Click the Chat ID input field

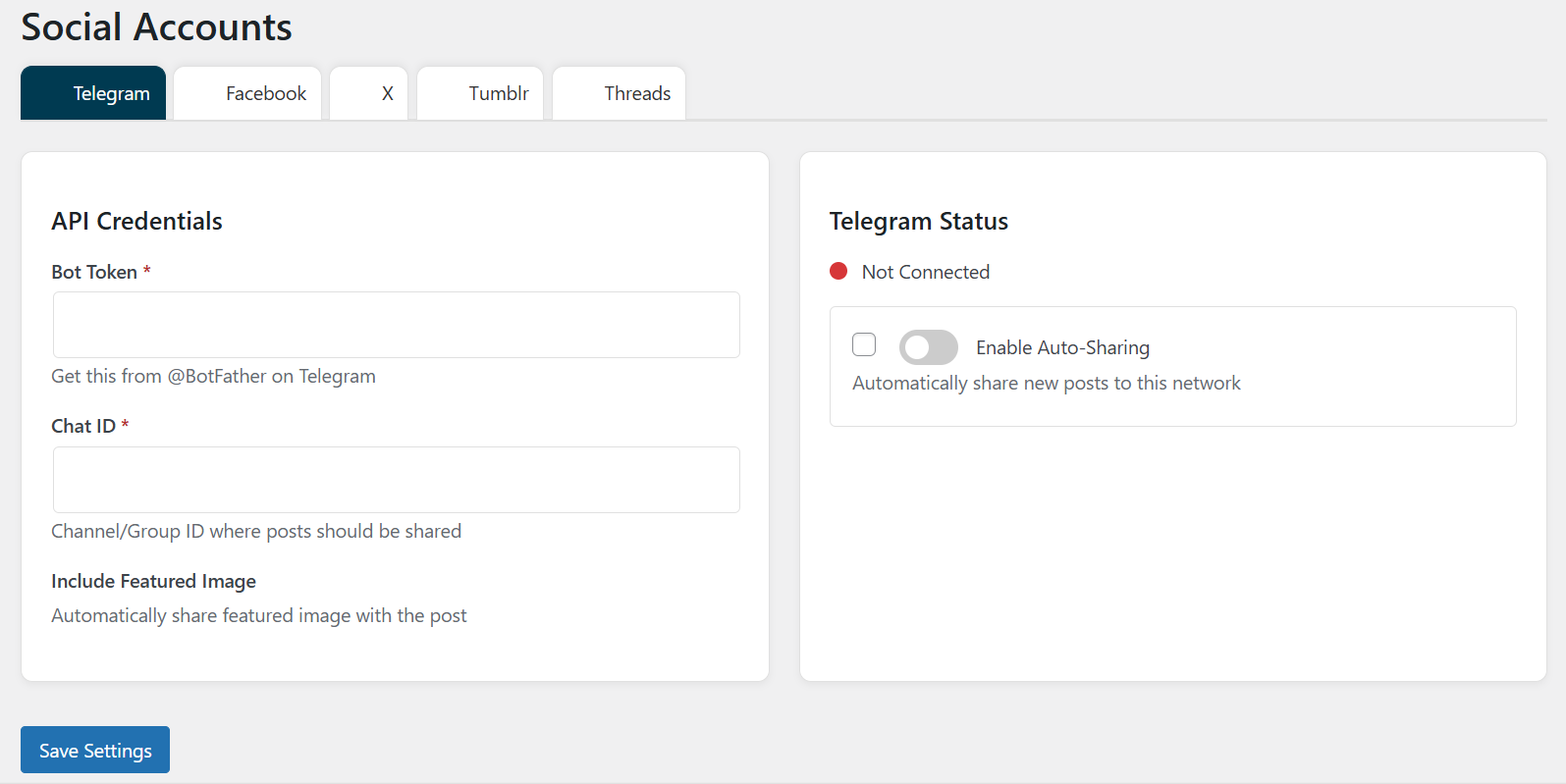[x=396, y=480]
